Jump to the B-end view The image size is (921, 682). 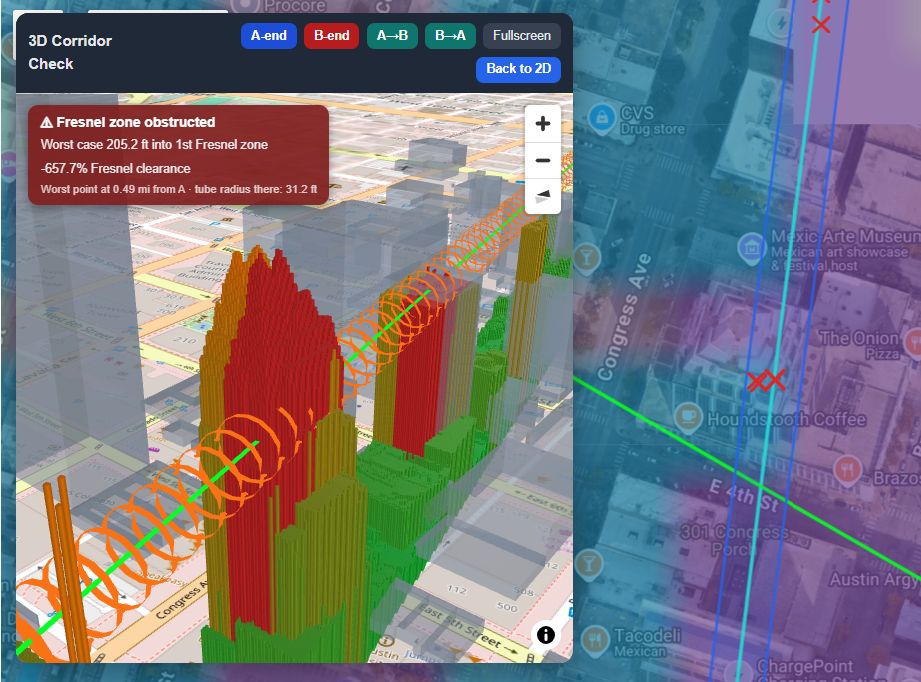pos(331,36)
